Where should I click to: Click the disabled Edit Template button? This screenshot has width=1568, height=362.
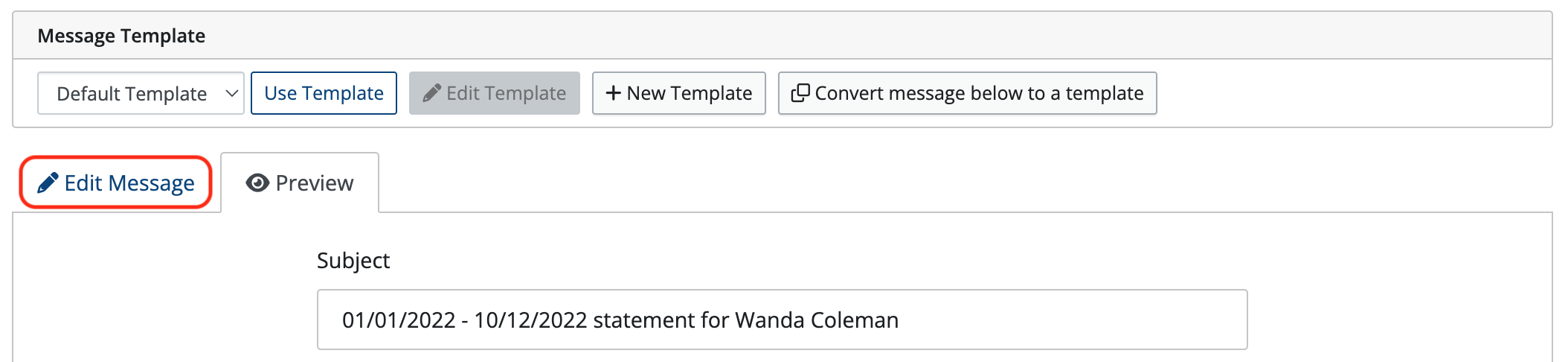tap(494, 93)
